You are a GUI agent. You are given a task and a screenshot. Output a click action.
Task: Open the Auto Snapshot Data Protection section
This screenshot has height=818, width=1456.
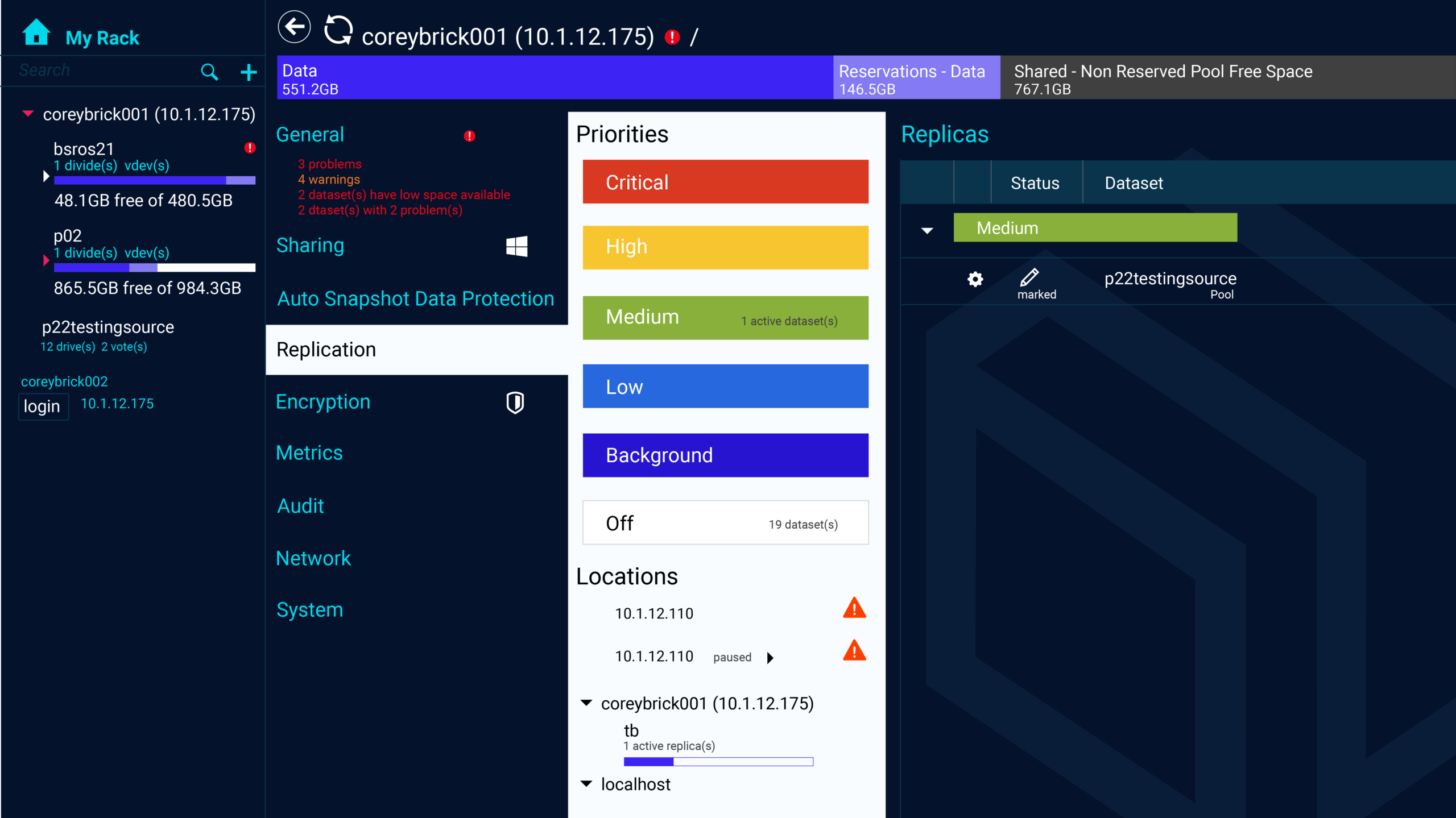(415, 298)
